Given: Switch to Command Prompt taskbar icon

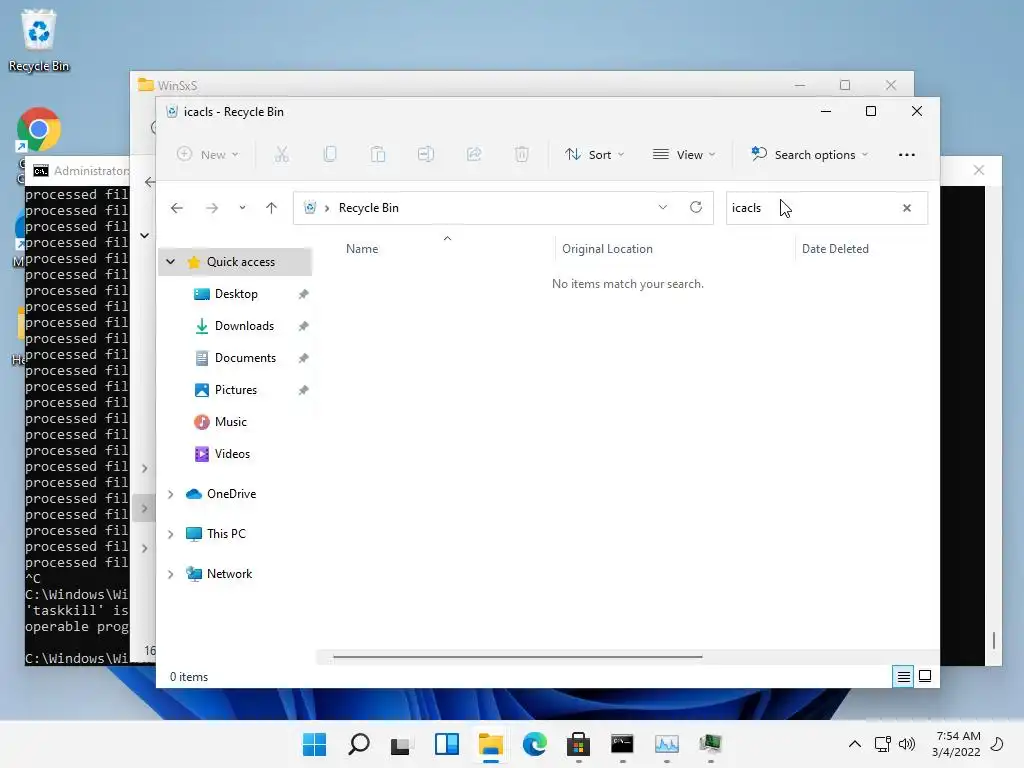Looking at the screenshot, I should click(x=622, y=744).
